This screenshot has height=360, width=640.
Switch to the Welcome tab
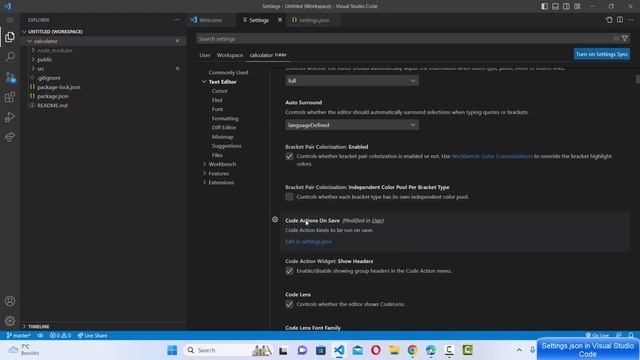(x=210, y=20)
